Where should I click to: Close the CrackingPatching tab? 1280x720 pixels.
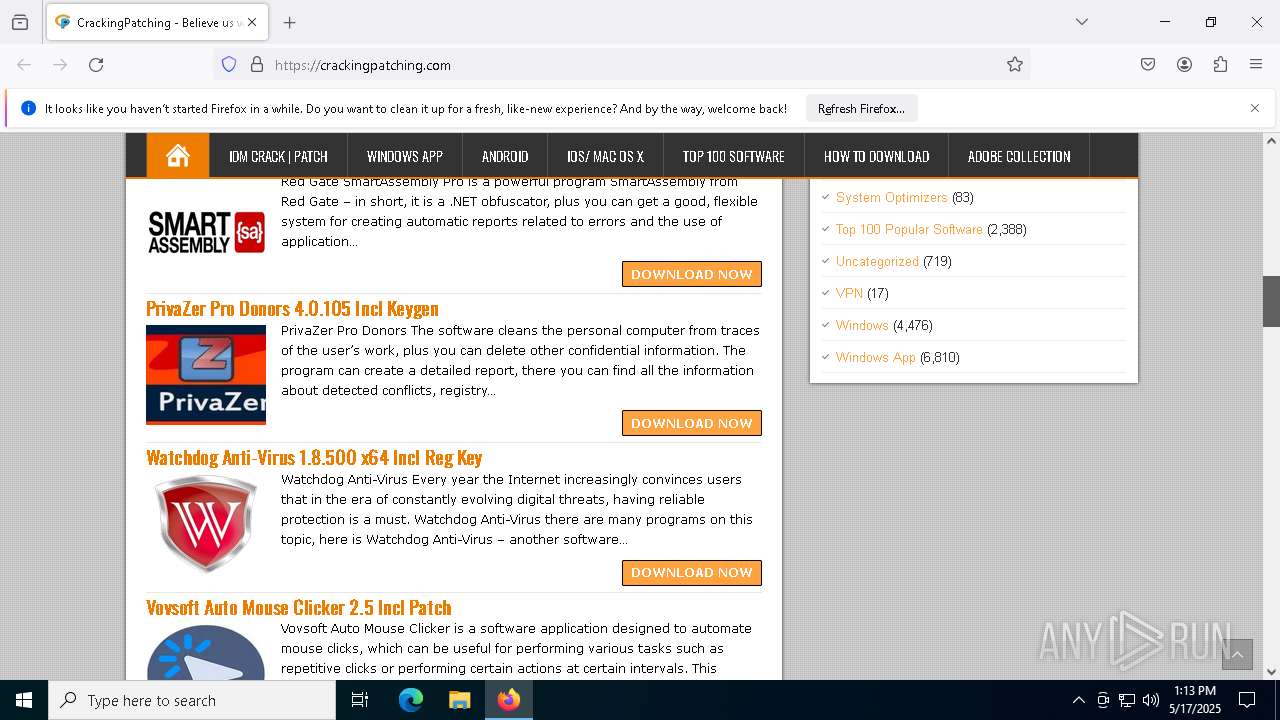(252, 22)
